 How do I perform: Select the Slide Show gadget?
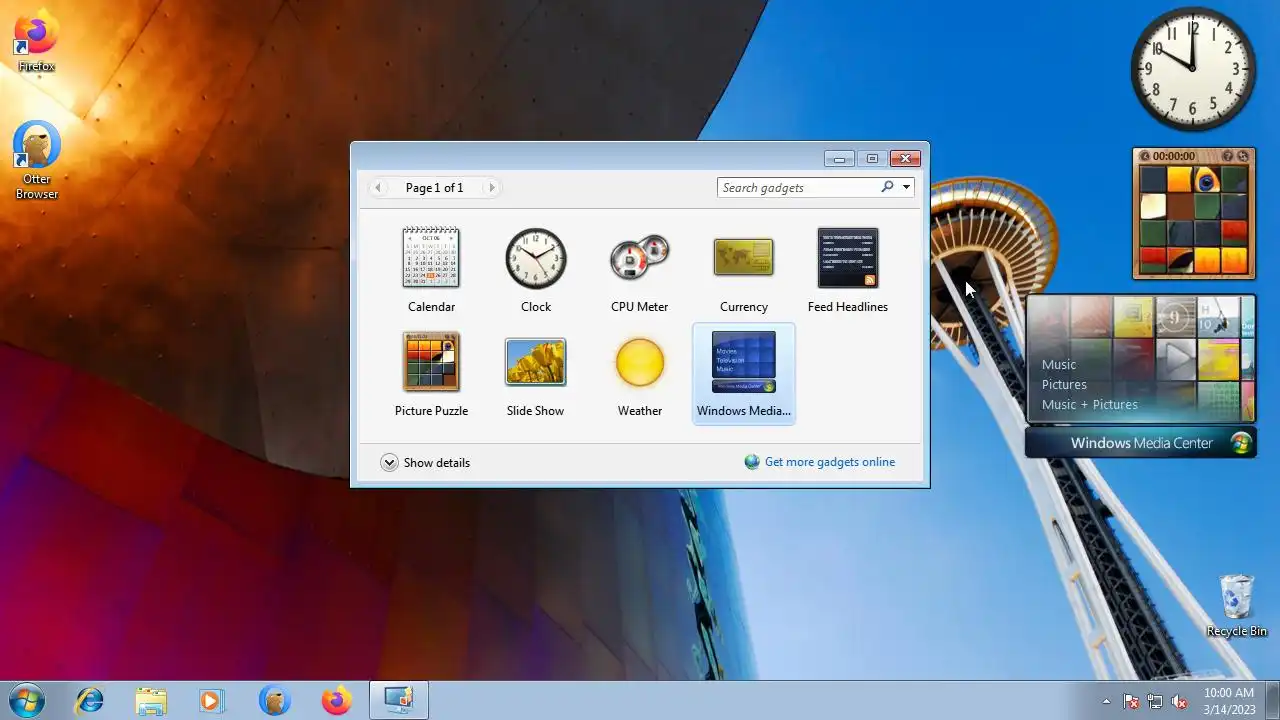coord(536,362)
